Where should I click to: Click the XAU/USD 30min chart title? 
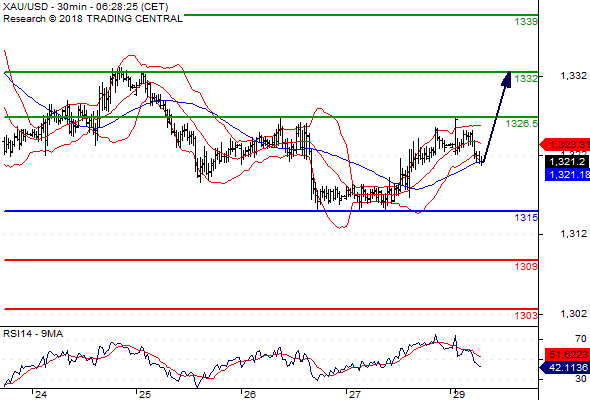(85, 6)
